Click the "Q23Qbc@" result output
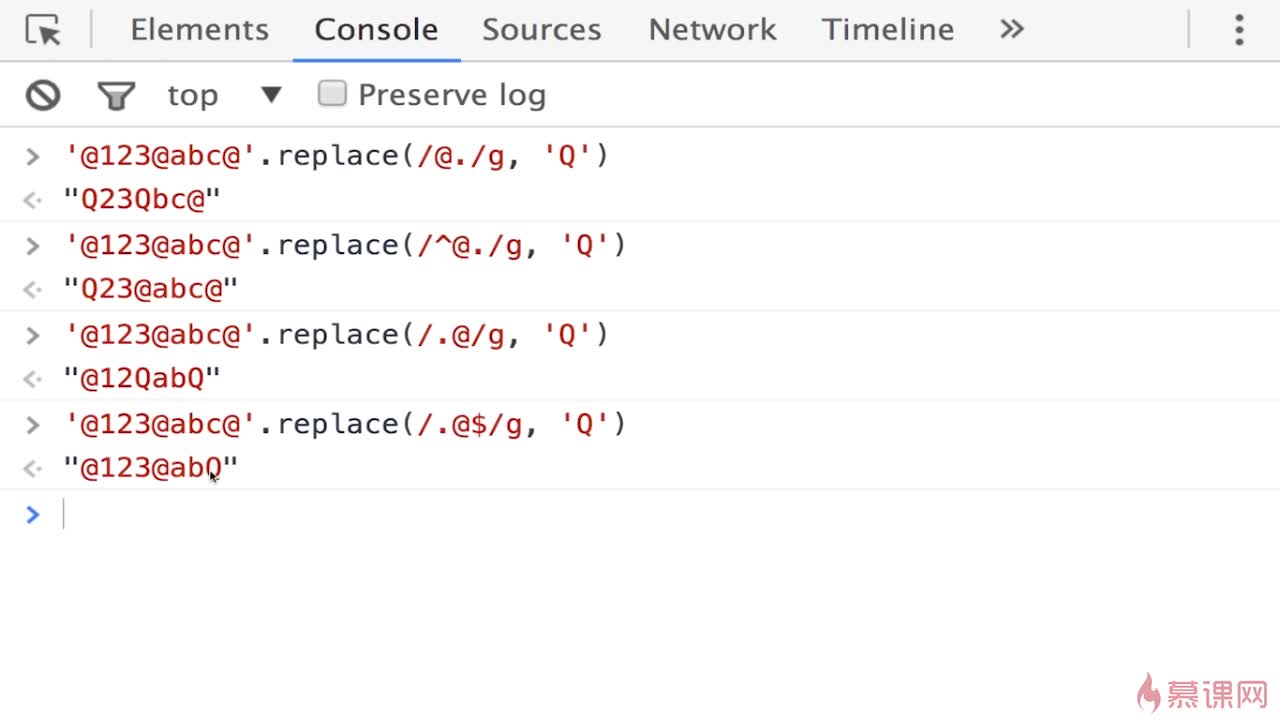The height and width of the screenshot is (720, 1280). (142, 200)
